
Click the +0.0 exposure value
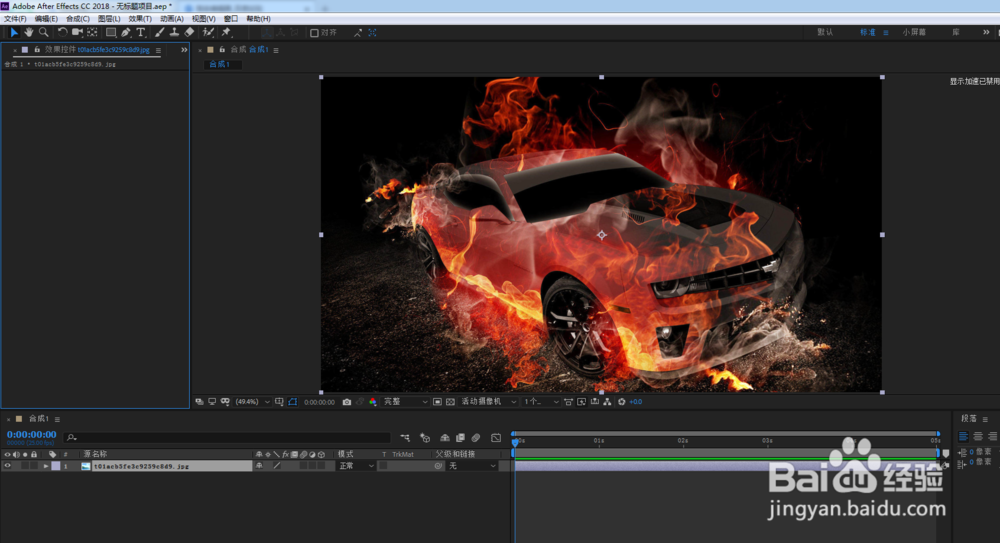click(x=636, y=402)
